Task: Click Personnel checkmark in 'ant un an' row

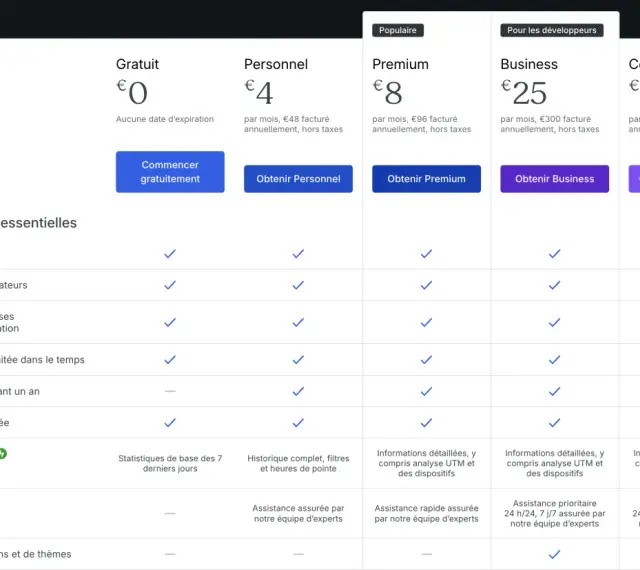Action: click(x=298, y=391)
